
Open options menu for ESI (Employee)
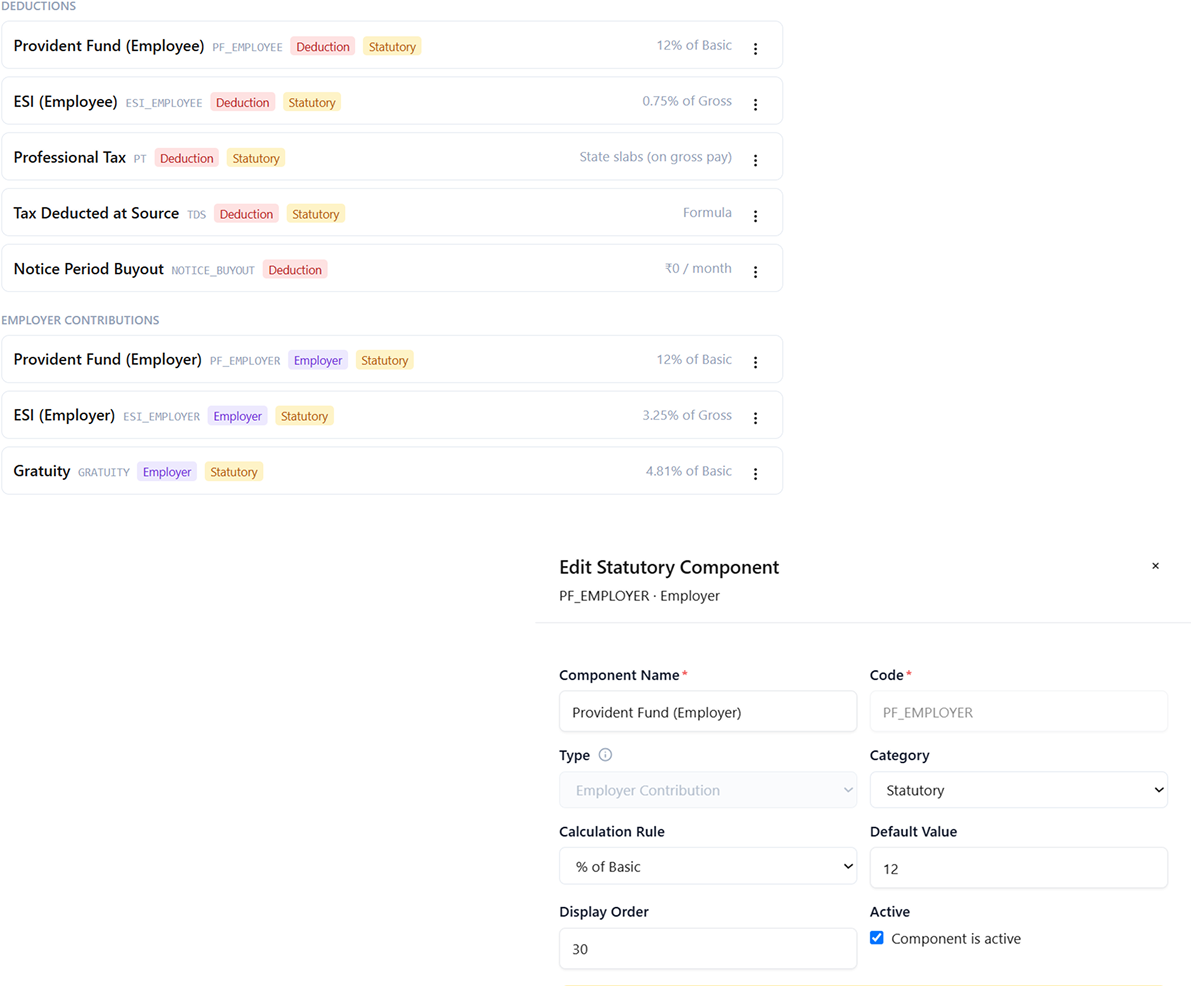(755, 104)
